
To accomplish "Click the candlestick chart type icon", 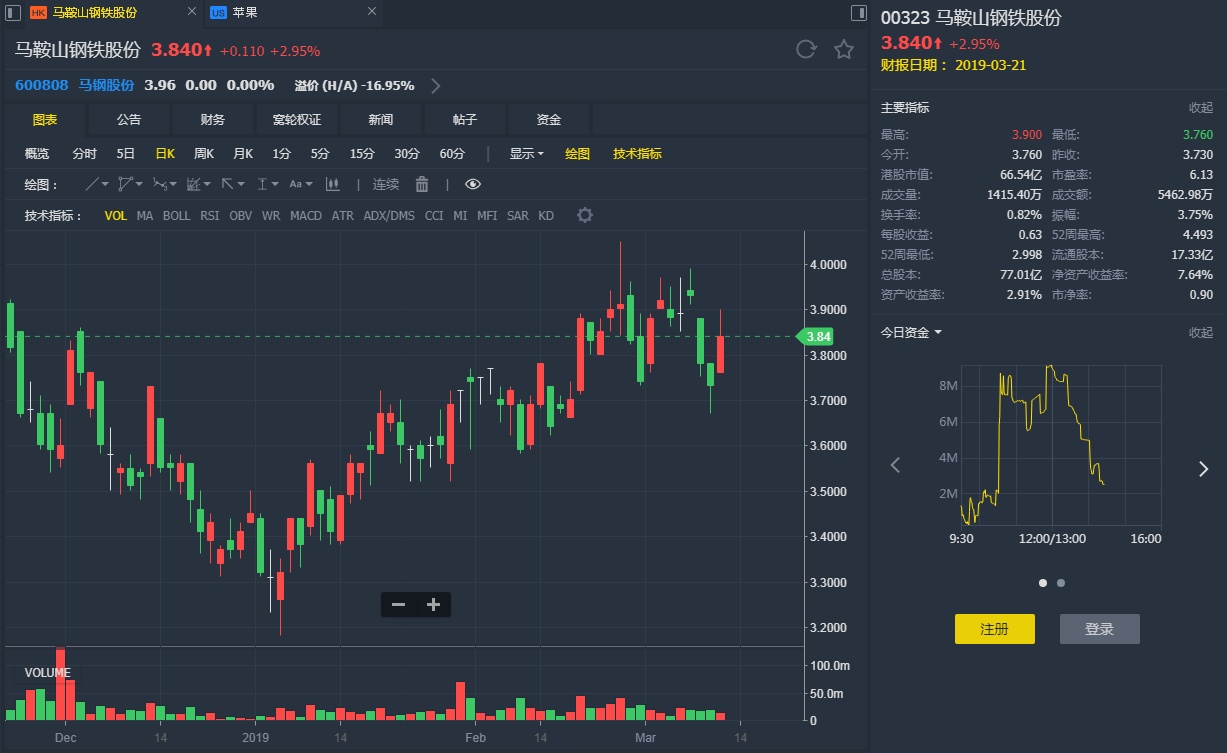I will point(332,184).
